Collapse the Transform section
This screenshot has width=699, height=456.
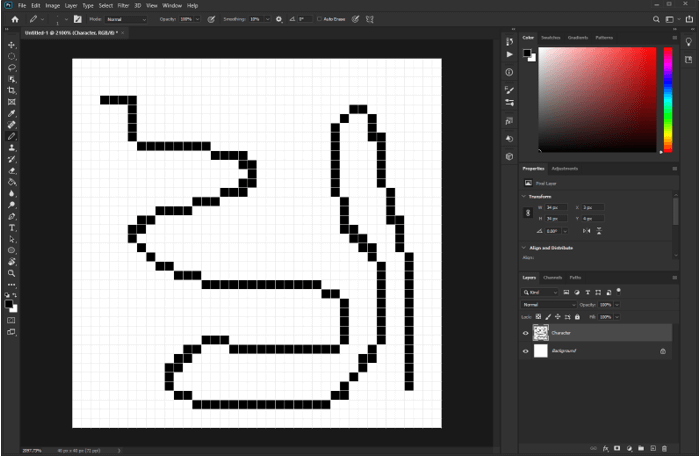point(524,197)
